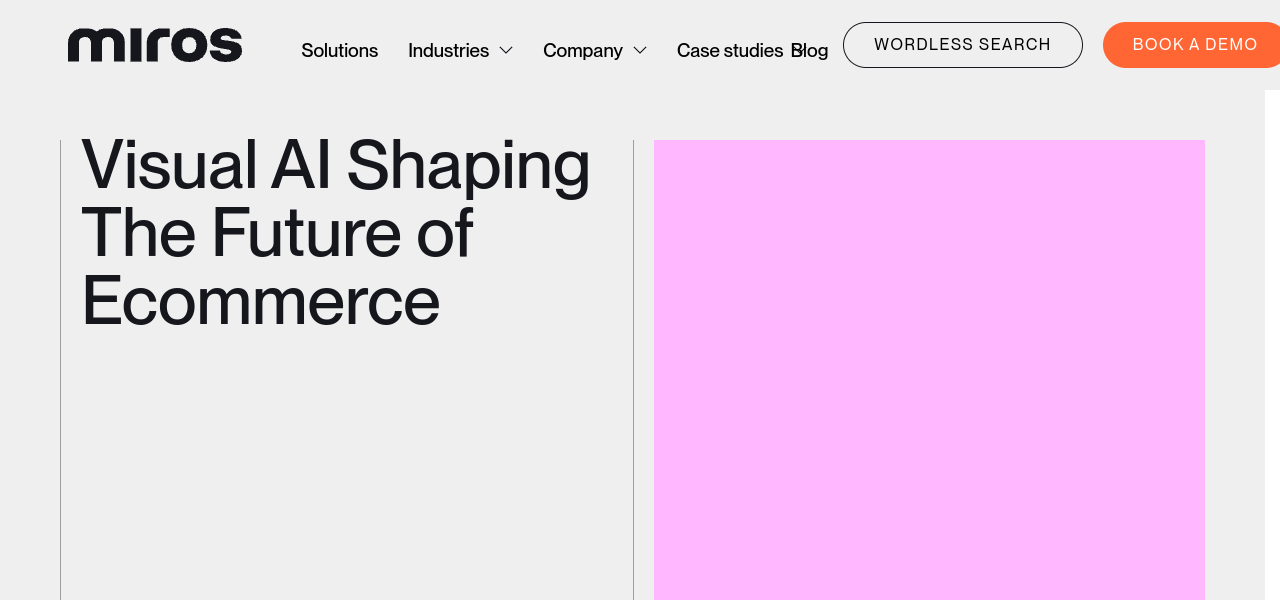Click the word 'Visual' in the headline
The image size is (1280, 600).
tap(168, 166)
